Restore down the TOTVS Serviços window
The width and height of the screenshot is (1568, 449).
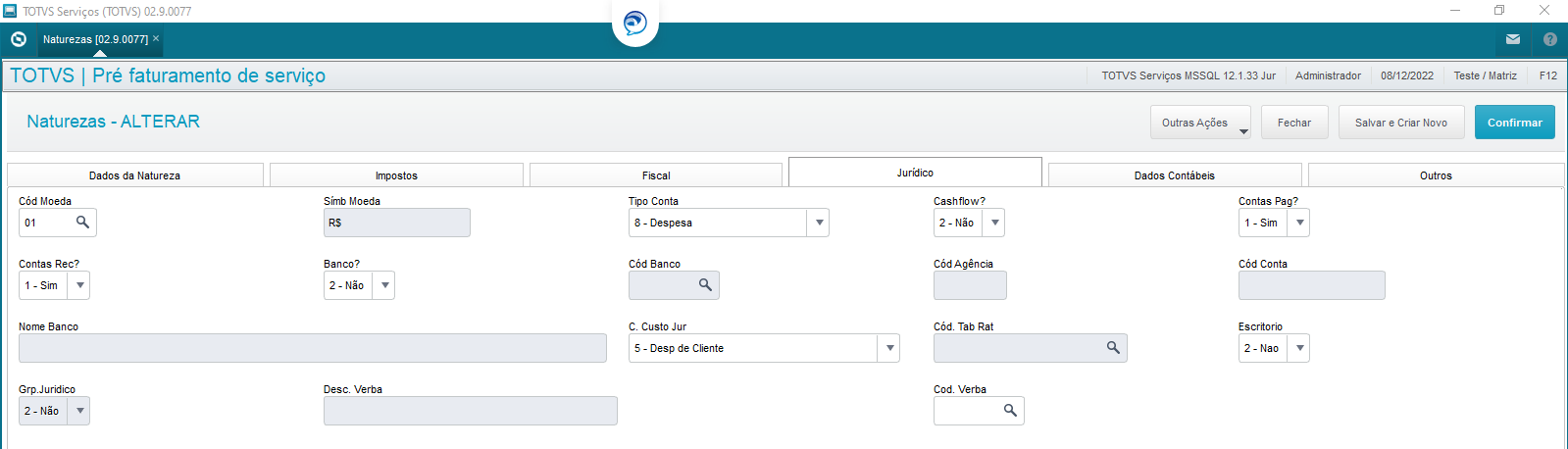[1499, 10]
